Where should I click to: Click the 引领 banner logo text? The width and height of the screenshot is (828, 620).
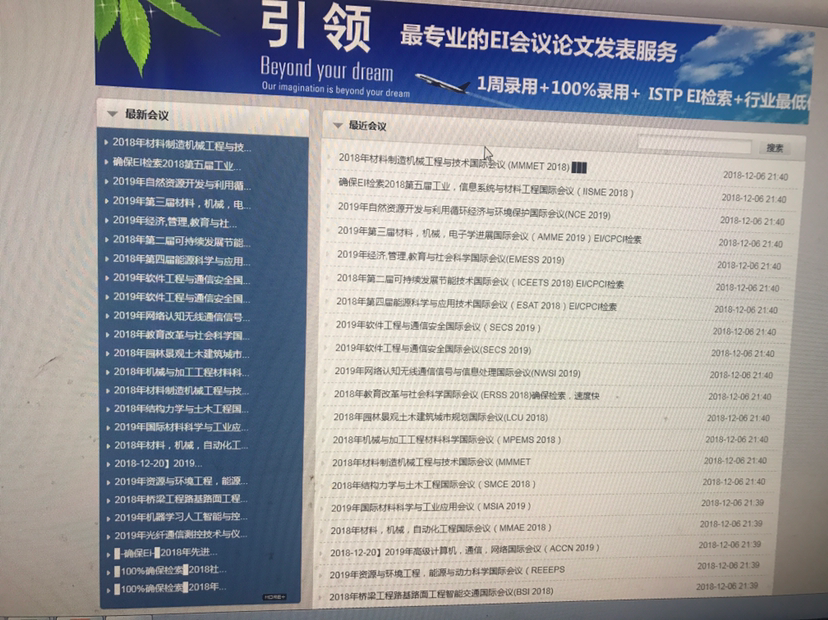[316, 25]
